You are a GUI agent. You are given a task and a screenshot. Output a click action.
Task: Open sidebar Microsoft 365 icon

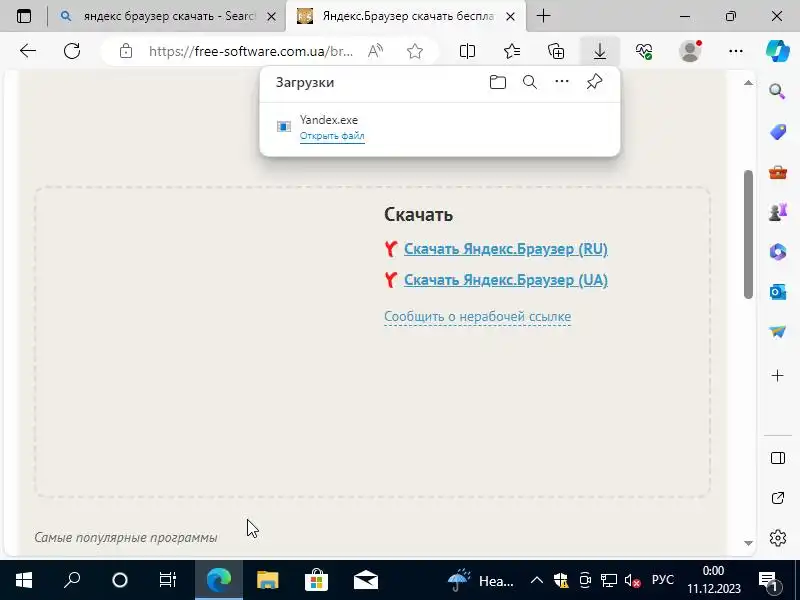tap(778, 252)
